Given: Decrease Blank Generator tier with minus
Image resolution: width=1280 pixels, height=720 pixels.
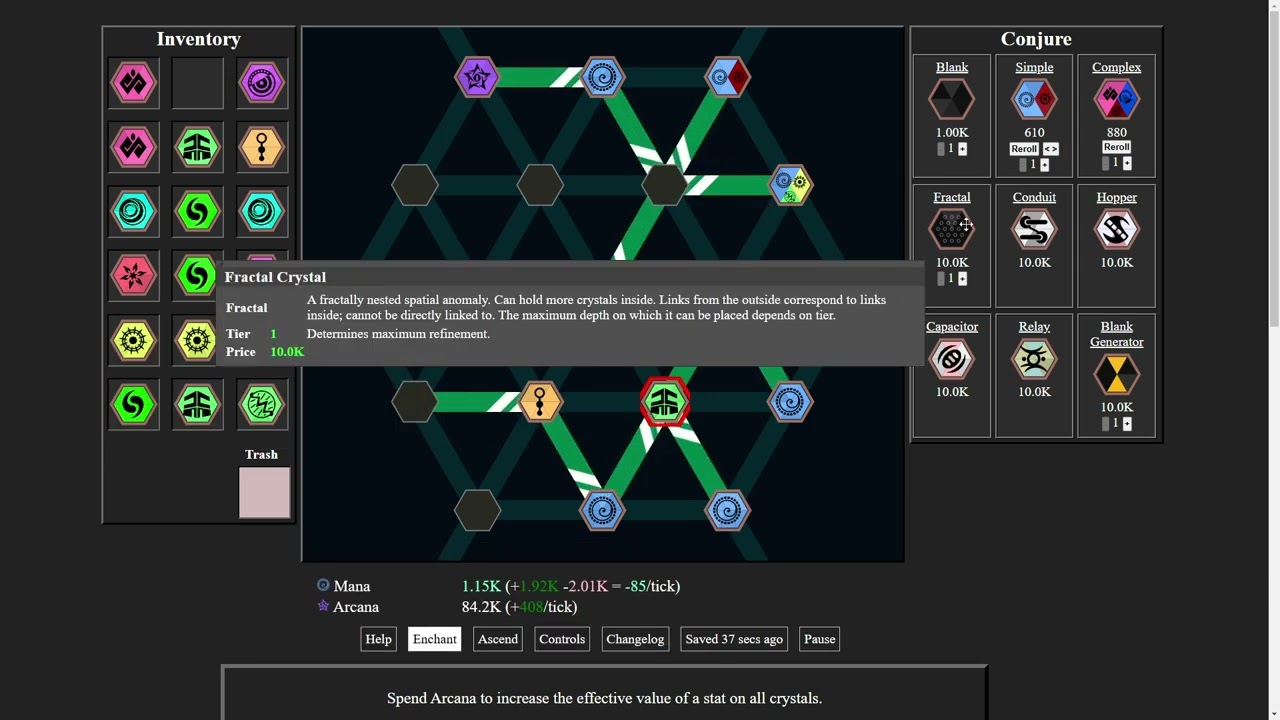Looking at the screenshot, I should 1105,424.
